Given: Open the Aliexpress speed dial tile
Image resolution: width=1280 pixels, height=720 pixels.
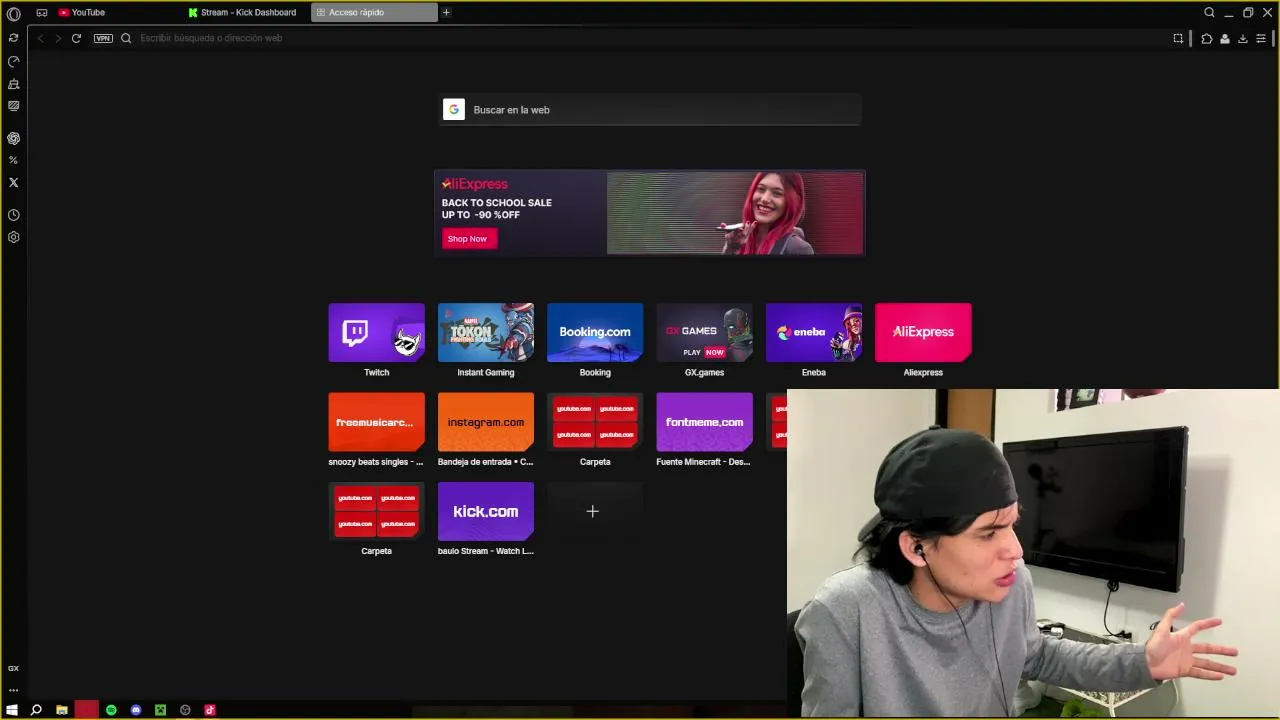Looking at the screenshot, I should [x=923, y=332].
